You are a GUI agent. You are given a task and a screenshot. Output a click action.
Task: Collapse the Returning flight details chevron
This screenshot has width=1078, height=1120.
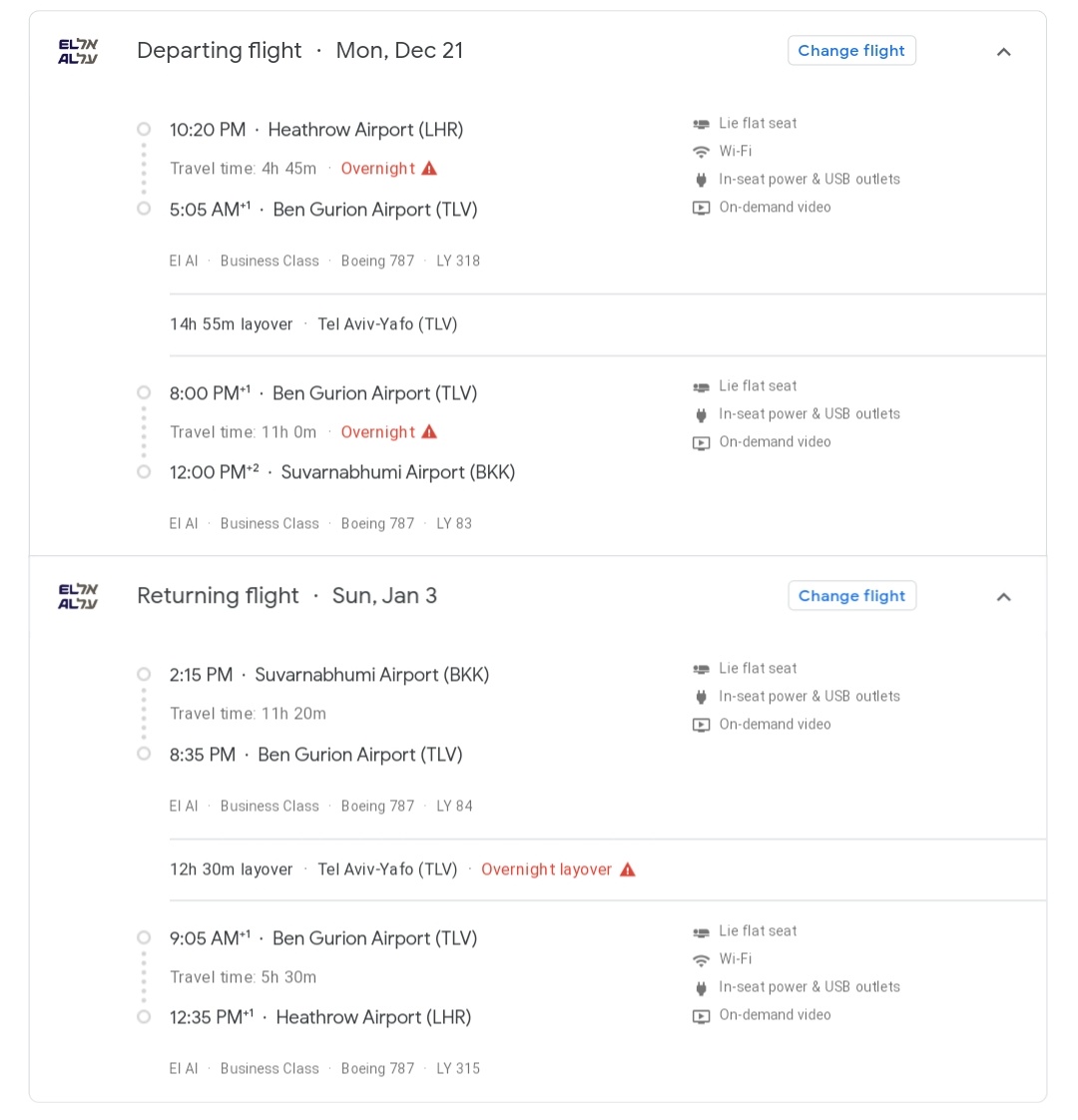[x=1004, y=596]
